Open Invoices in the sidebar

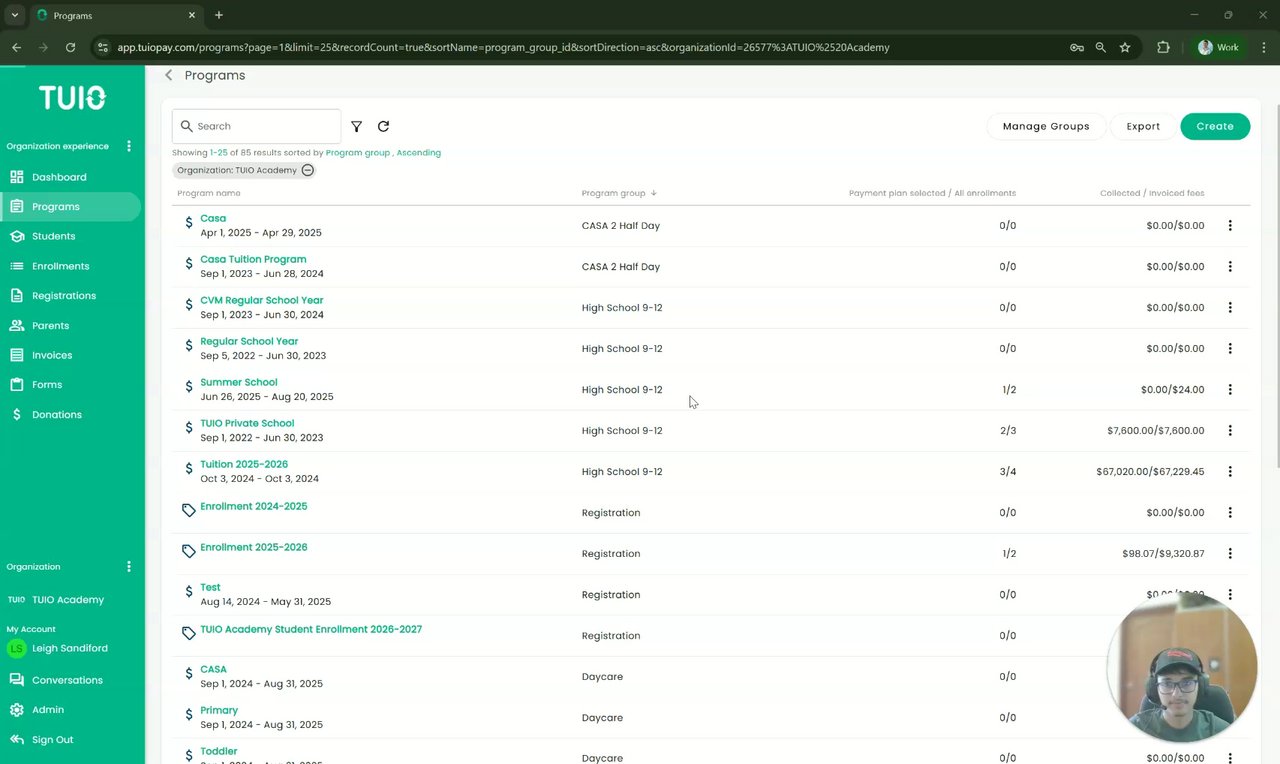tap(52, 355)
